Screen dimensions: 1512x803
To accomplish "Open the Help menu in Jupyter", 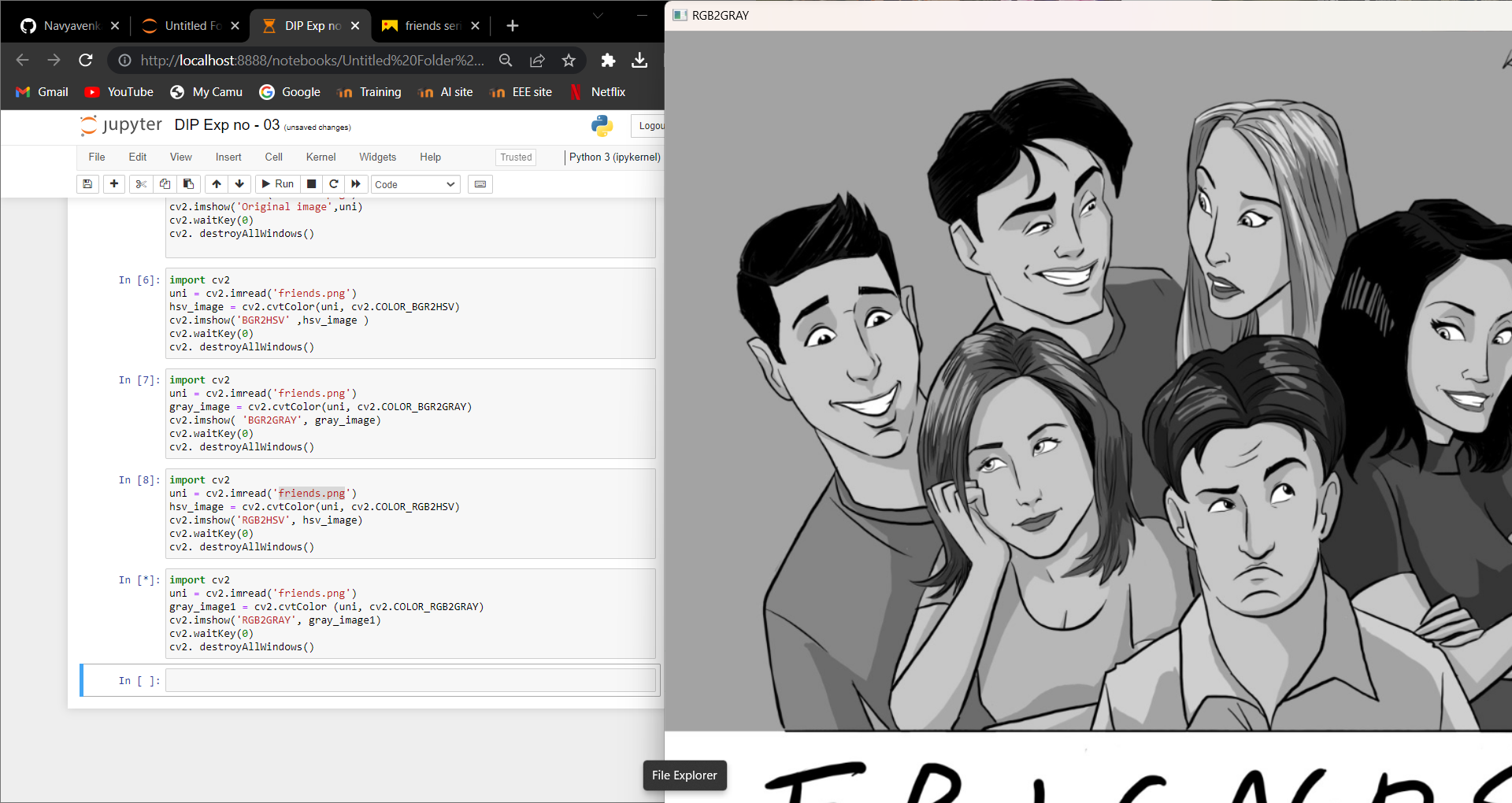I will pyautogui.click(x=431, y=157).
